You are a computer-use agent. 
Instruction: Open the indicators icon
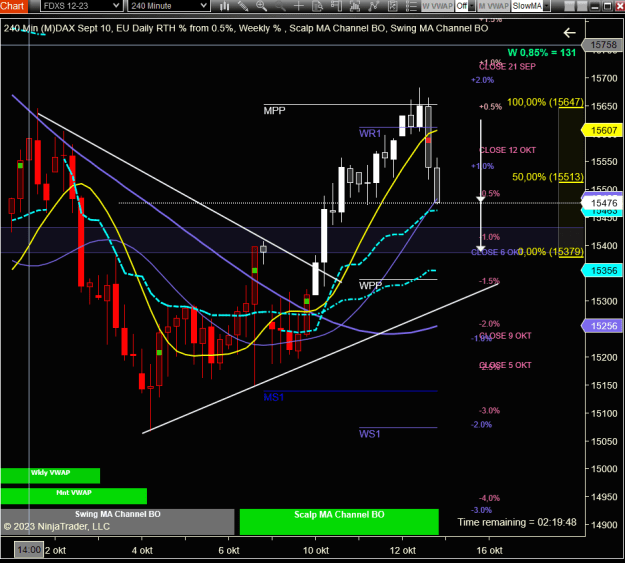pos(373,6)
